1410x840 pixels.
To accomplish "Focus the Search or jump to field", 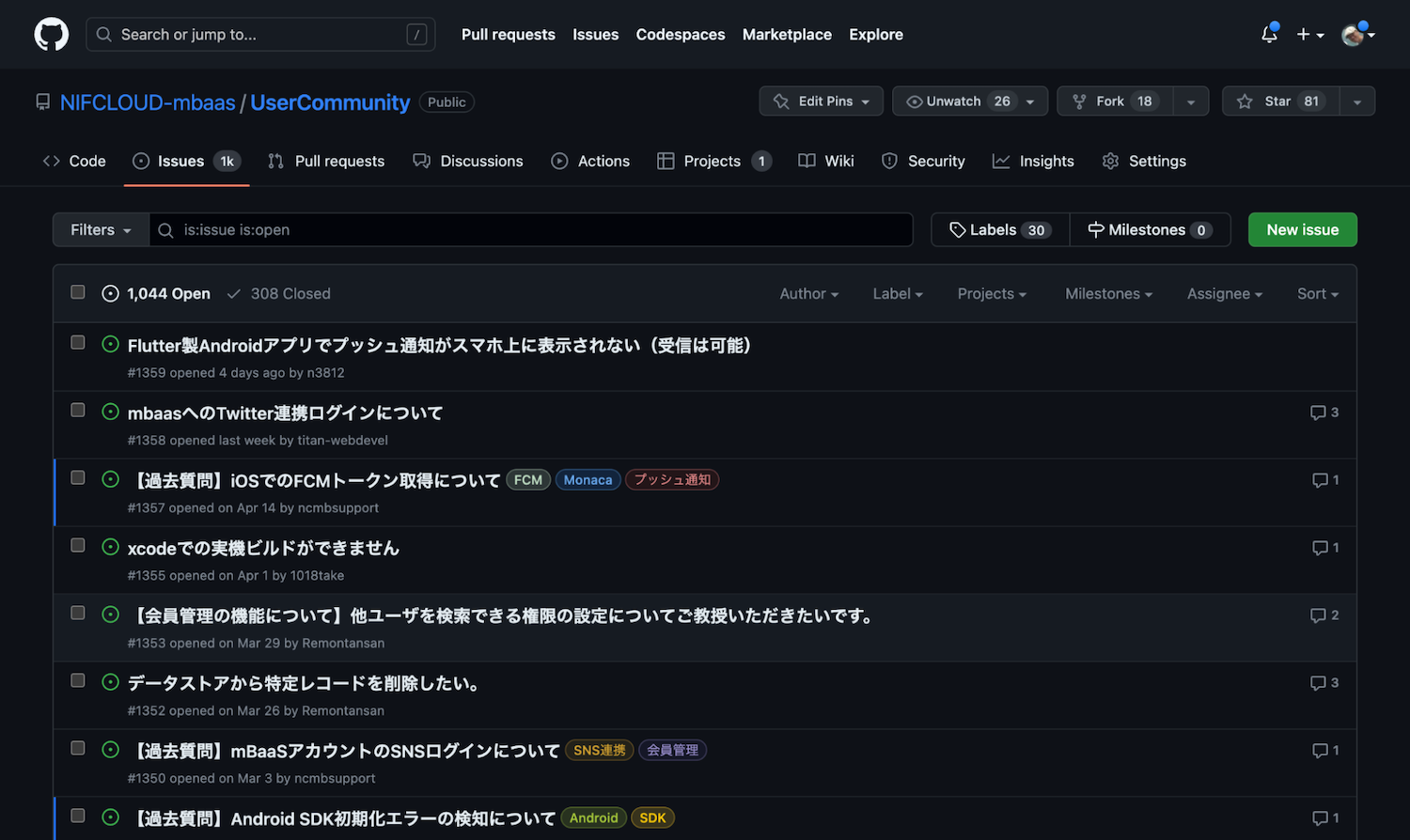I will click(260, 35).
